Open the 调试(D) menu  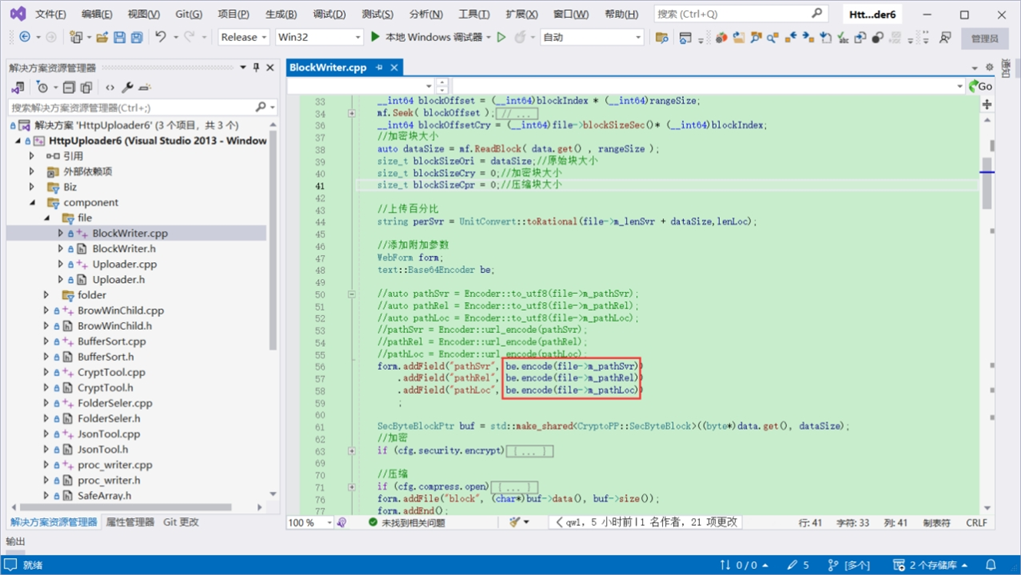pos(329,14)
